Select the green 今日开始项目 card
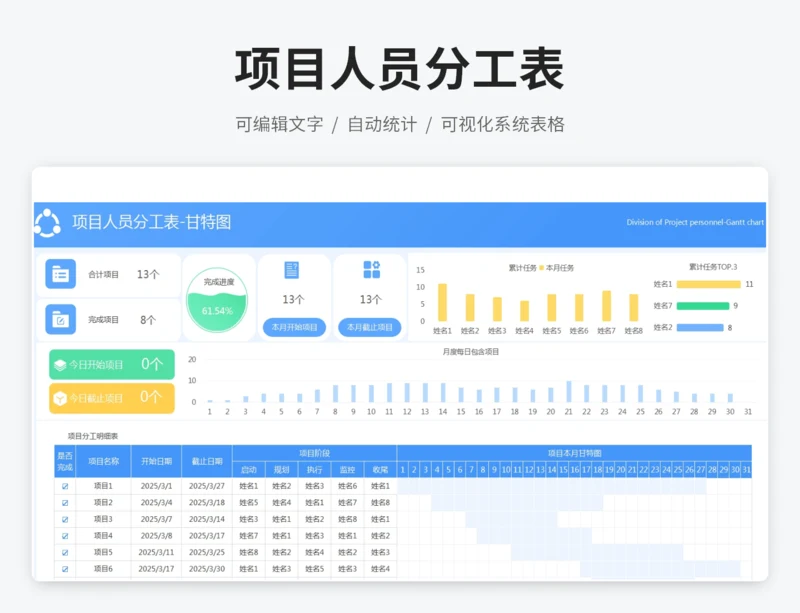 [112, 364]
